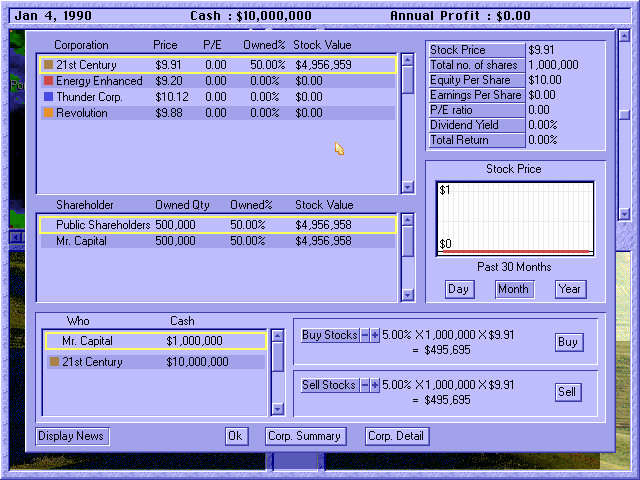Click Owned Qty column header
Viewport: 640px width, 480px height.
(182, 205)
